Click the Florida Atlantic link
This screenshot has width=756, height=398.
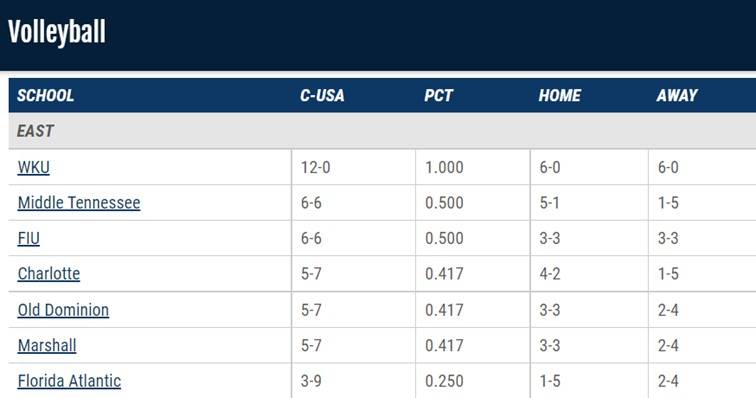point(69,381)
